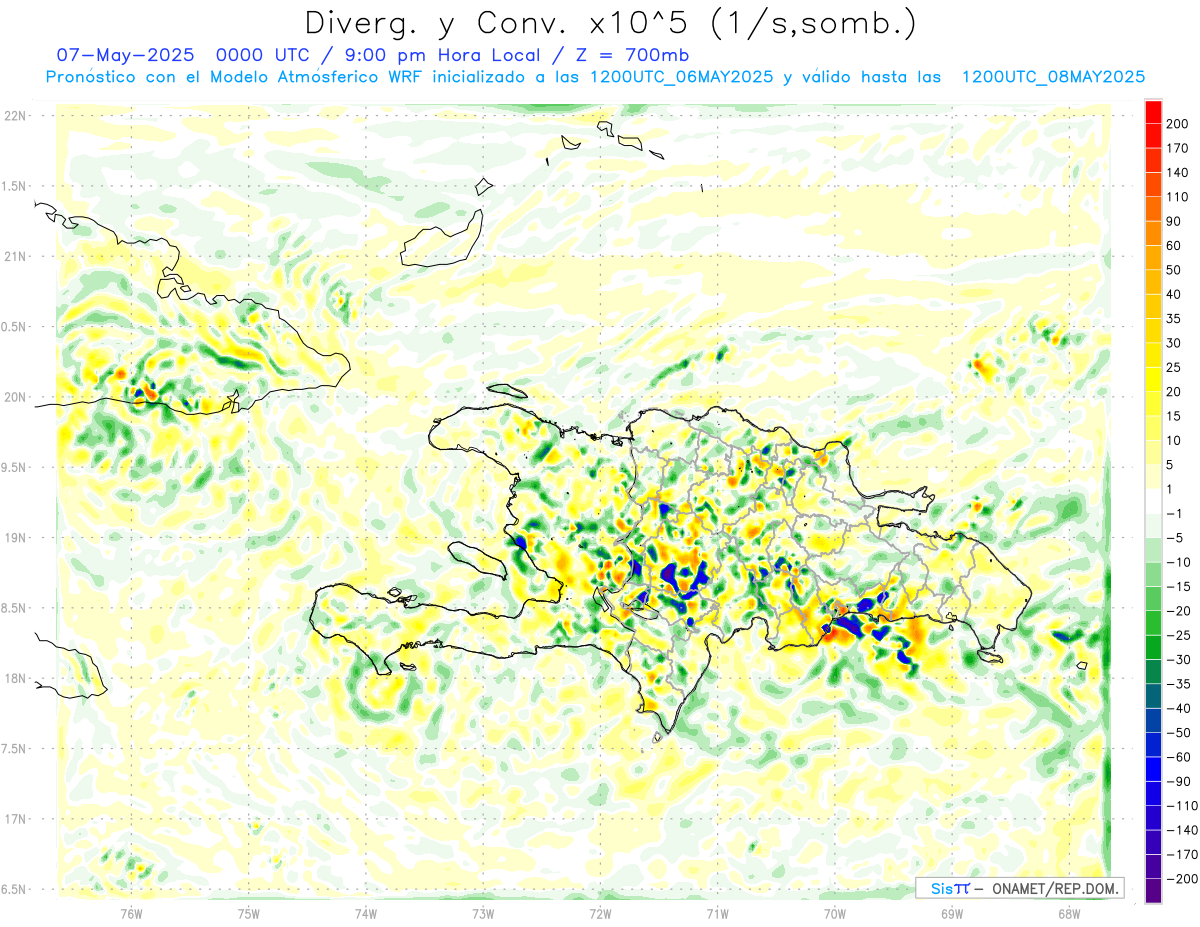Click the green colorbar segment between -25 and -30
The width and height of the screenshot is (1200, 927).
pos(1153,648)
